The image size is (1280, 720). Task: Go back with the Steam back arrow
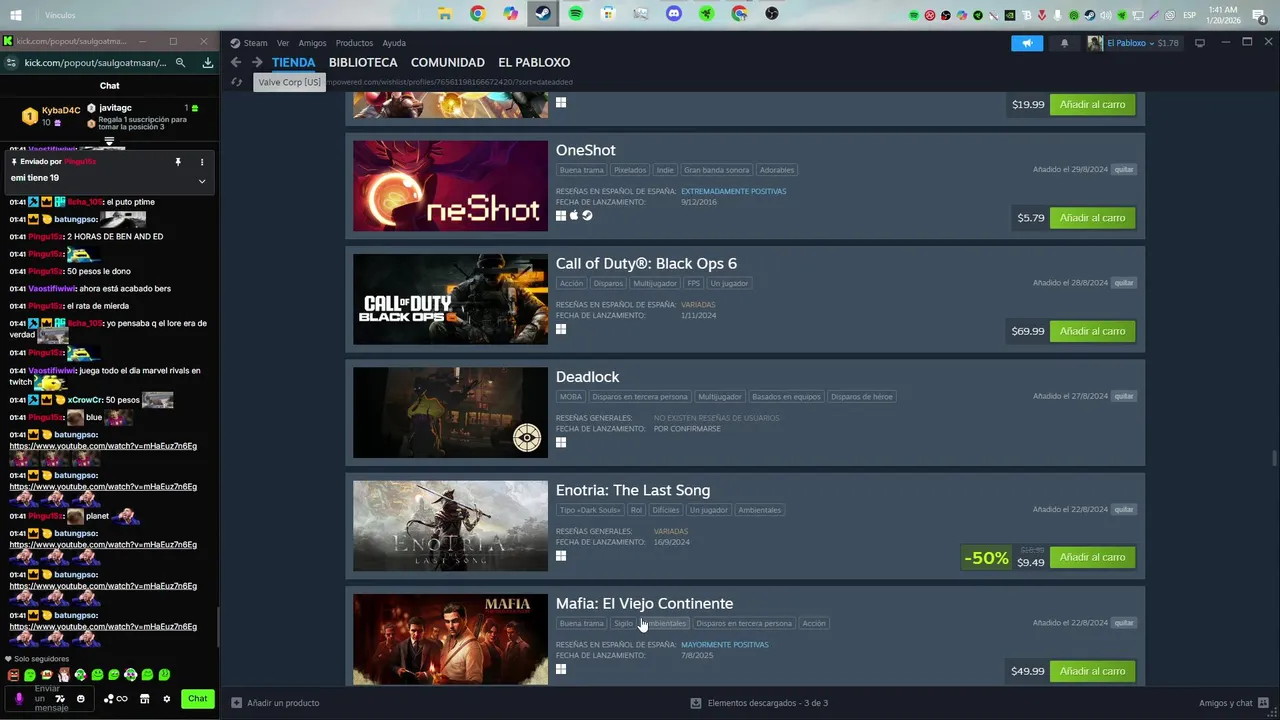[236, 62]
